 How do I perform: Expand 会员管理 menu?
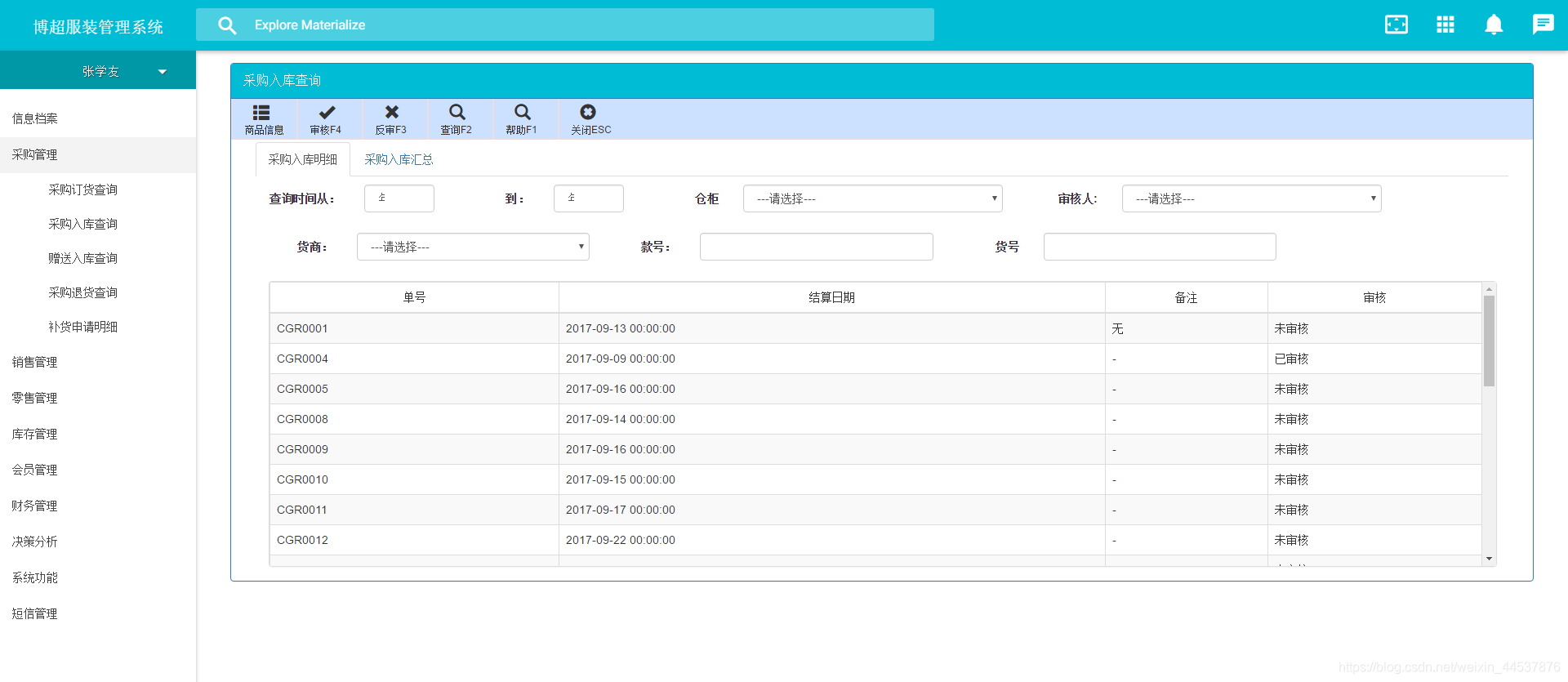coord(98,470)
